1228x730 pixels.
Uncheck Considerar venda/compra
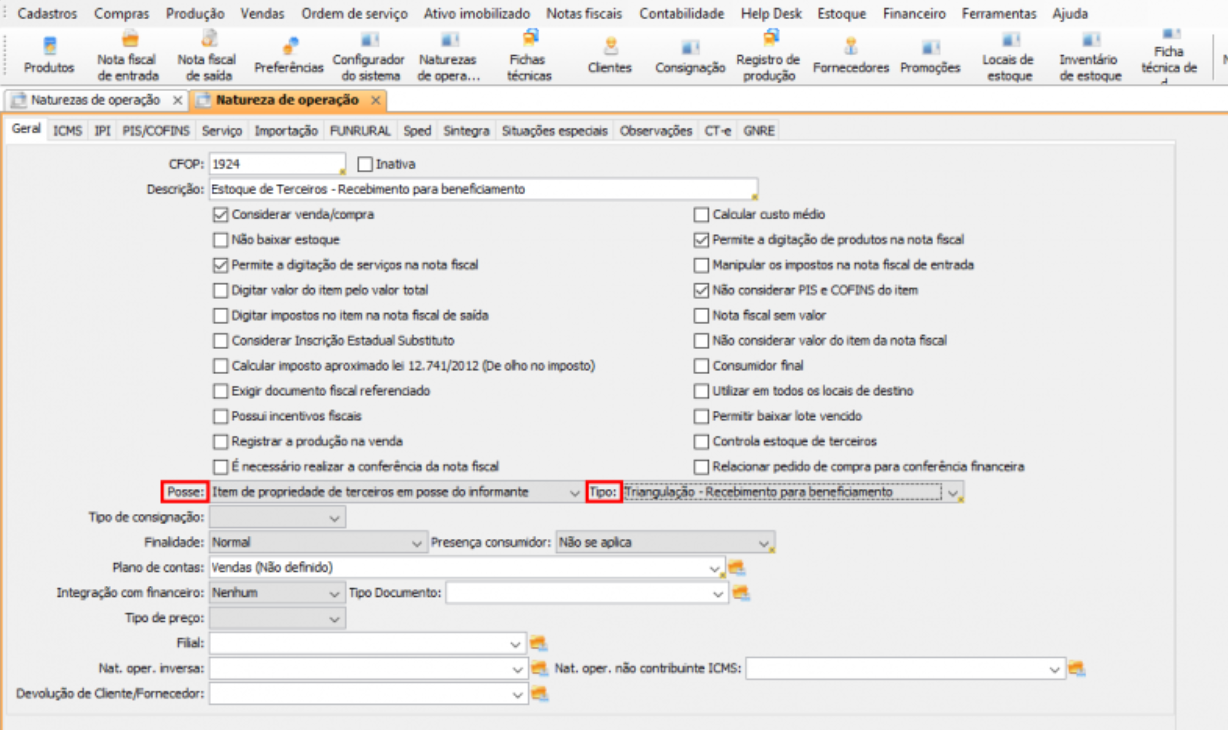pos(221,215)
